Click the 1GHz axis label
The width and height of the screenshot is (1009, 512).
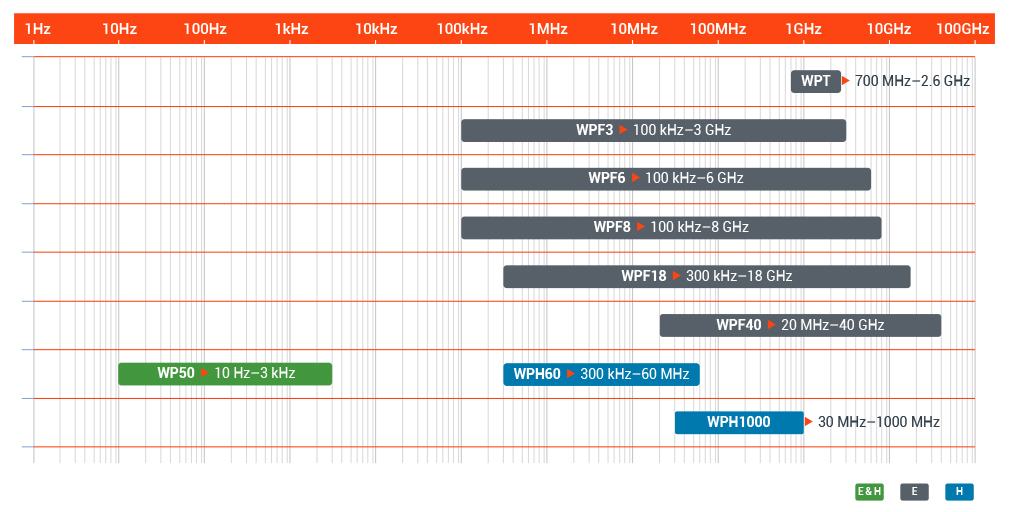coord(804,29)
